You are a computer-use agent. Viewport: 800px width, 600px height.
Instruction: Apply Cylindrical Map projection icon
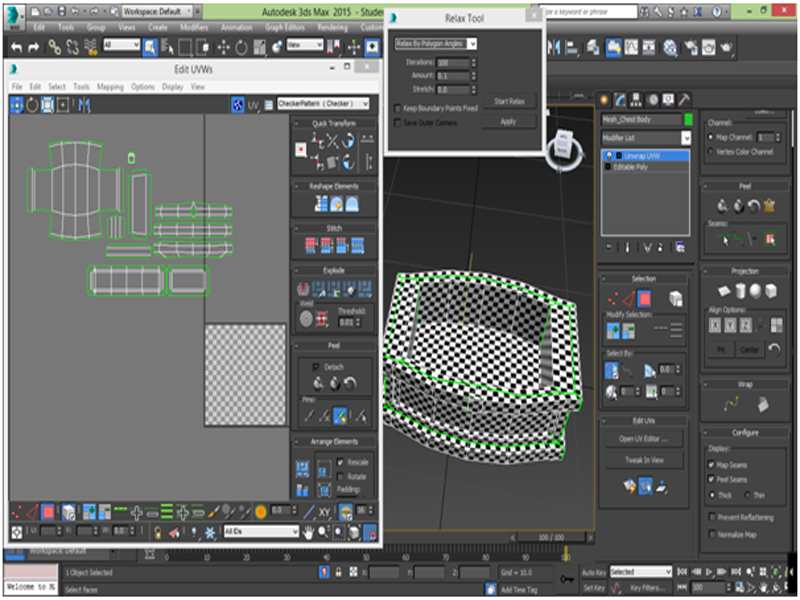(740, 291)
